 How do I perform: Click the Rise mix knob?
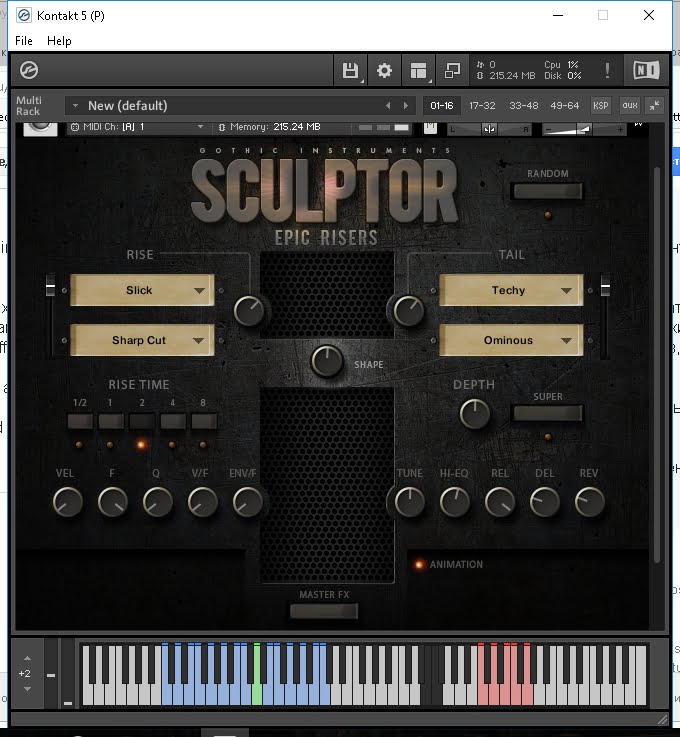coord(249,311)
